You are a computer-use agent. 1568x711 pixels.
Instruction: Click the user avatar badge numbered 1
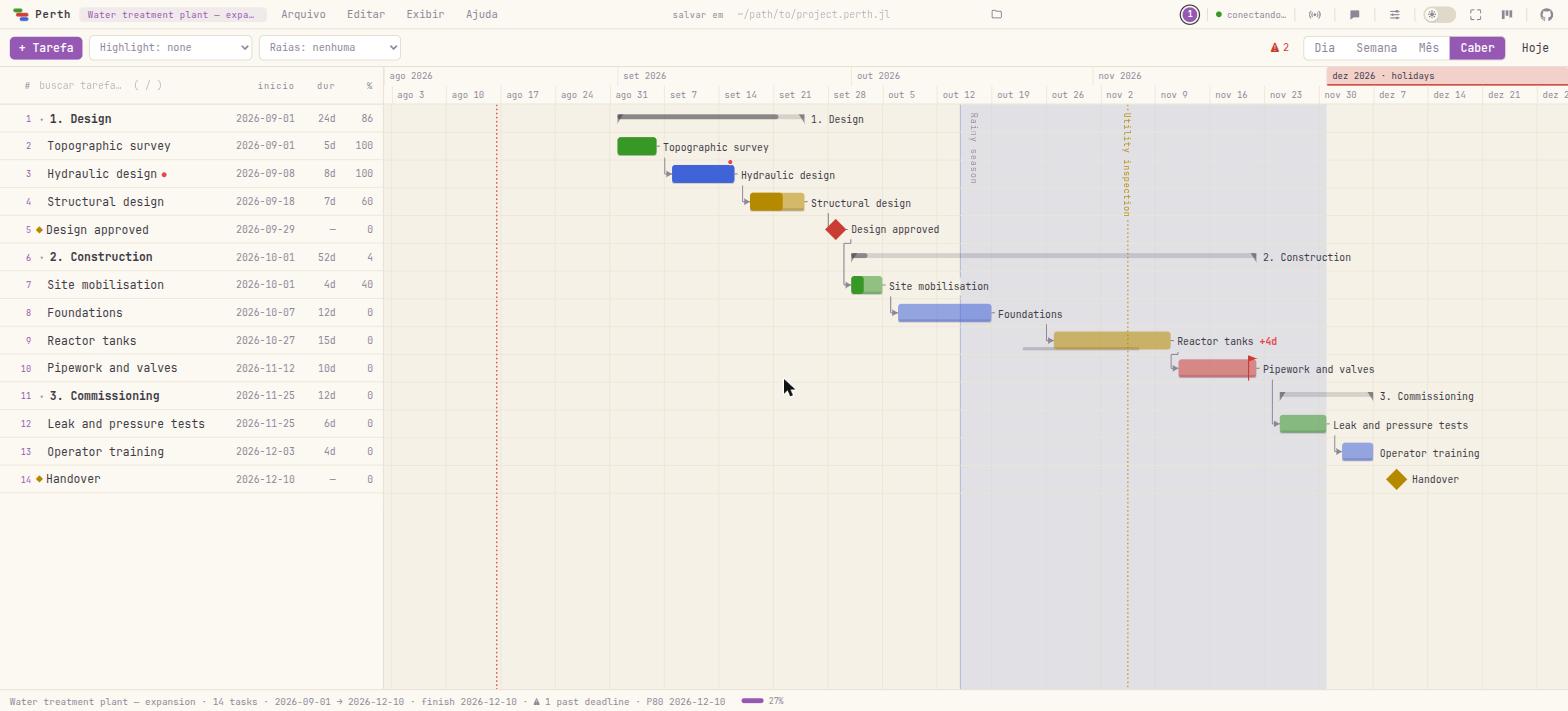coord(1189,15)
